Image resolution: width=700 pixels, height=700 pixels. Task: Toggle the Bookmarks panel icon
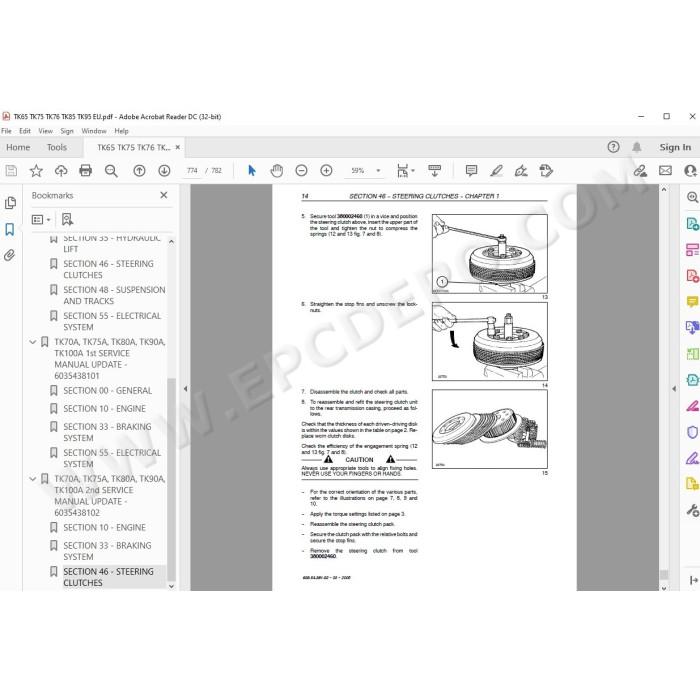[10, 229]
